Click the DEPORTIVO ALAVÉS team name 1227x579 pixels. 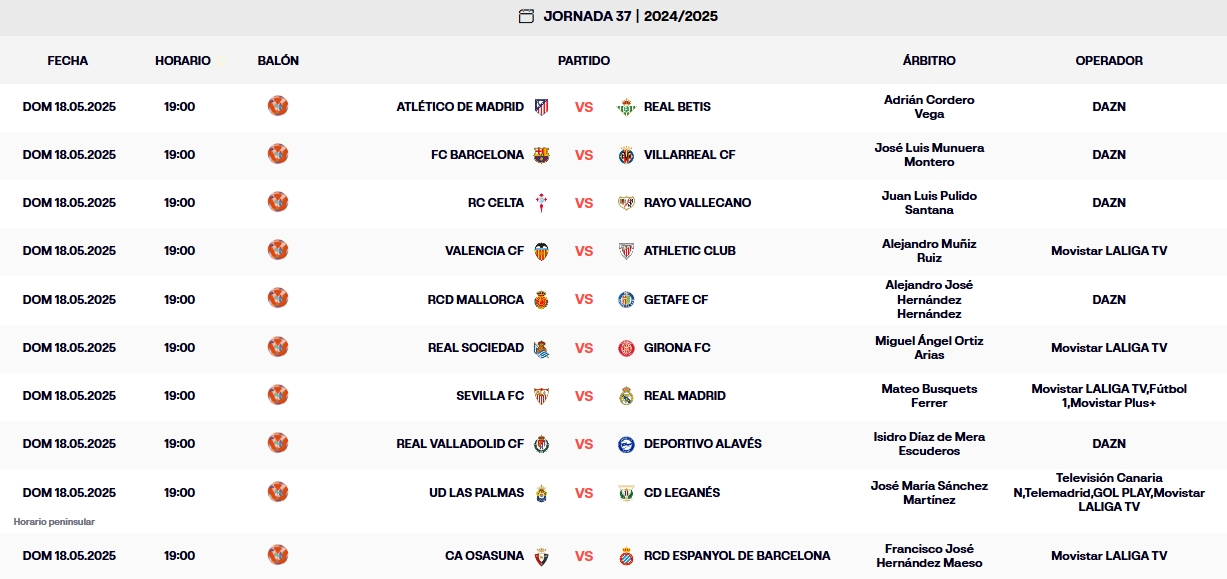703,444
